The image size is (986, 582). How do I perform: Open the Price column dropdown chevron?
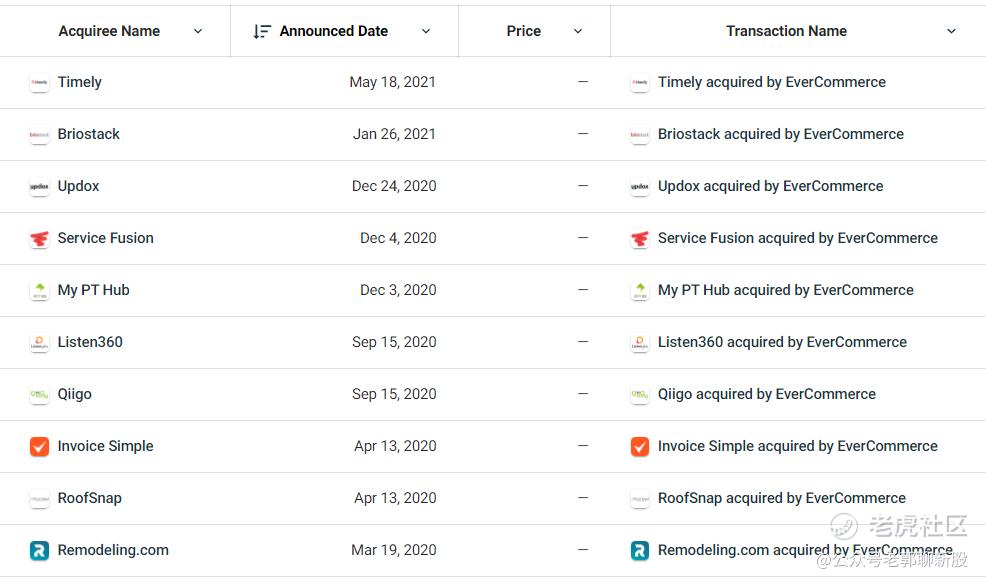coord(578,31)
